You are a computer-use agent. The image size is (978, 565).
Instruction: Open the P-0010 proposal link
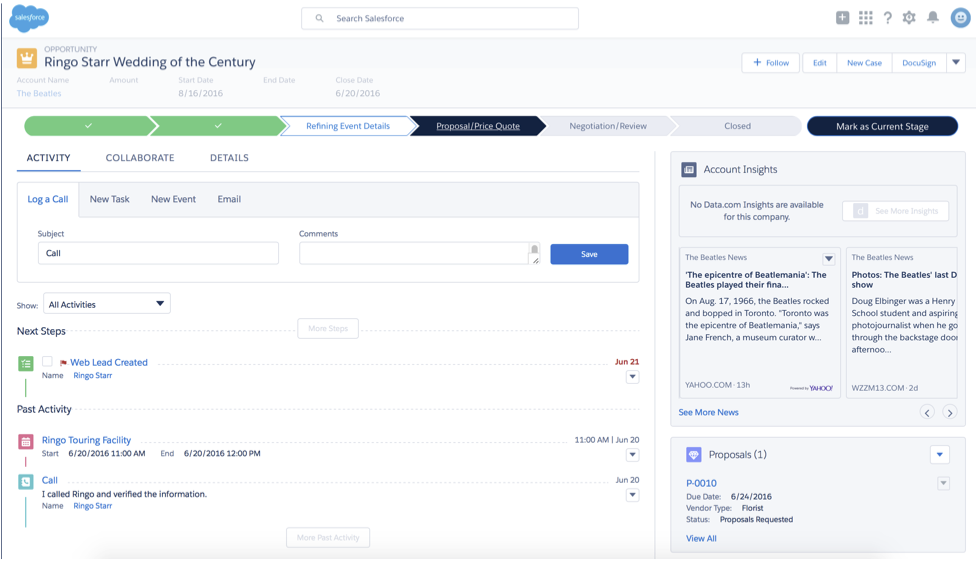701,483
